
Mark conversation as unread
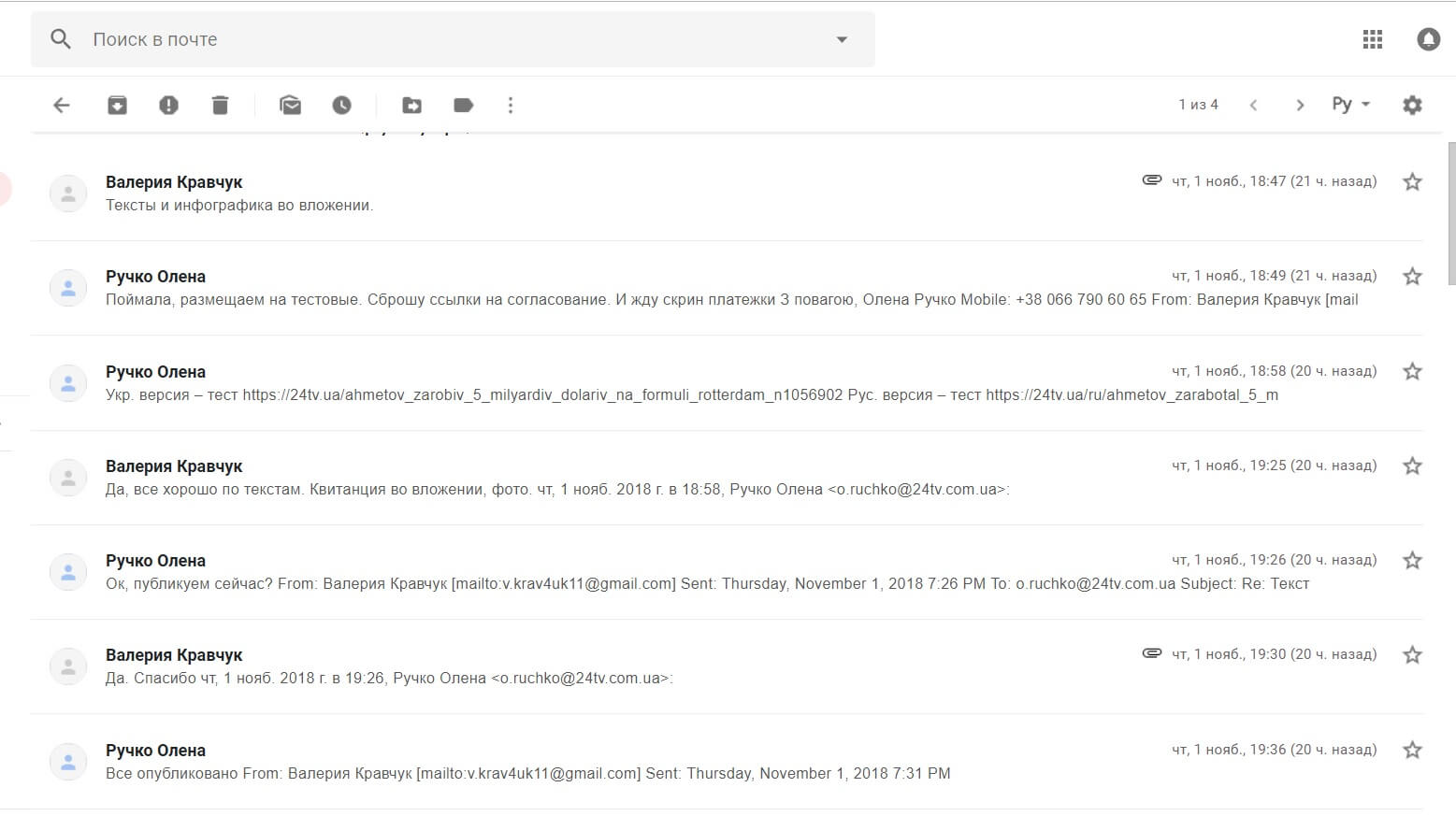tap(291, 106)
